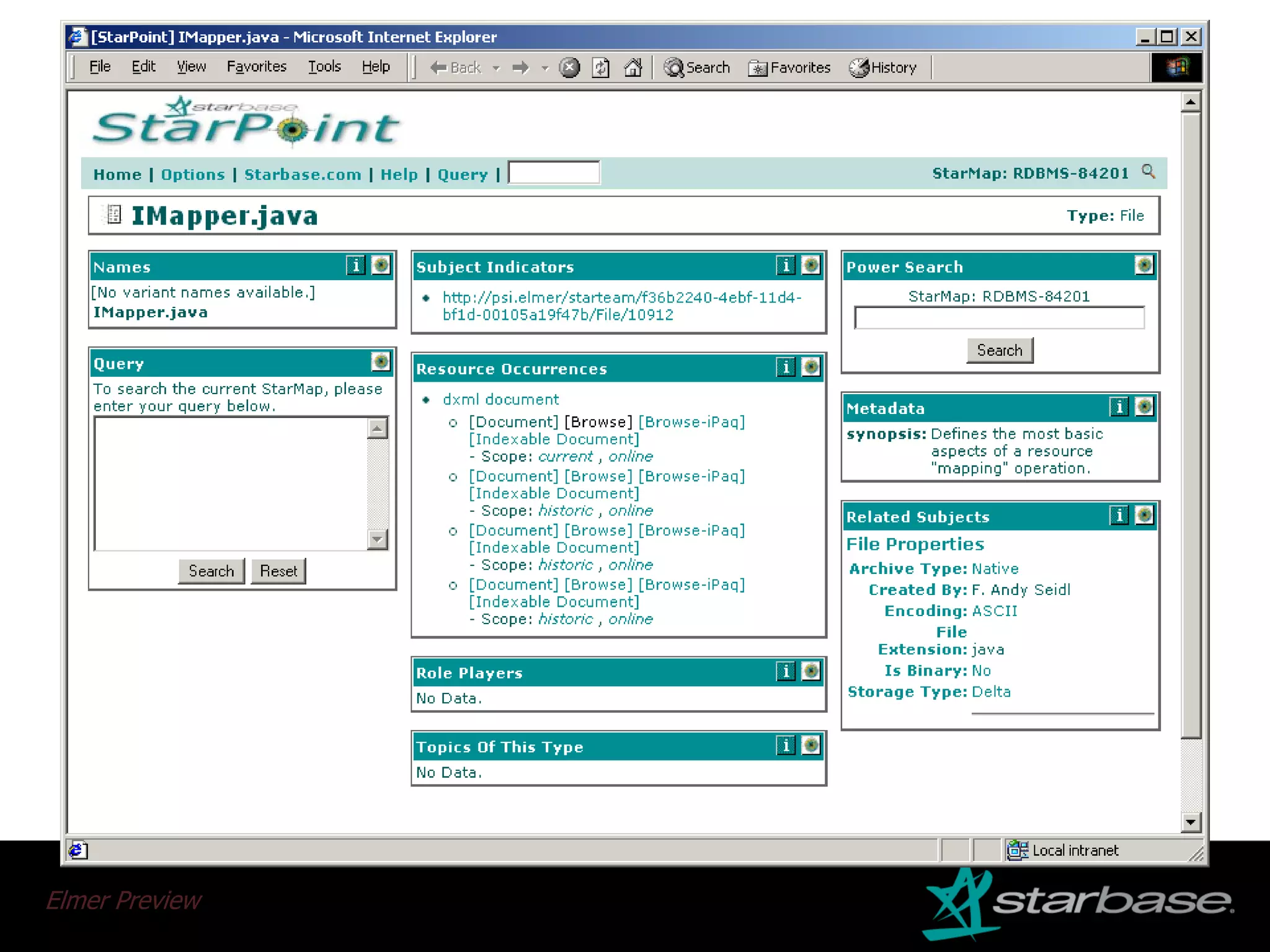Screen dimensions: 1270x952
Task: Click the Subject Indicators panel eye icon
Action: point(810,266)
